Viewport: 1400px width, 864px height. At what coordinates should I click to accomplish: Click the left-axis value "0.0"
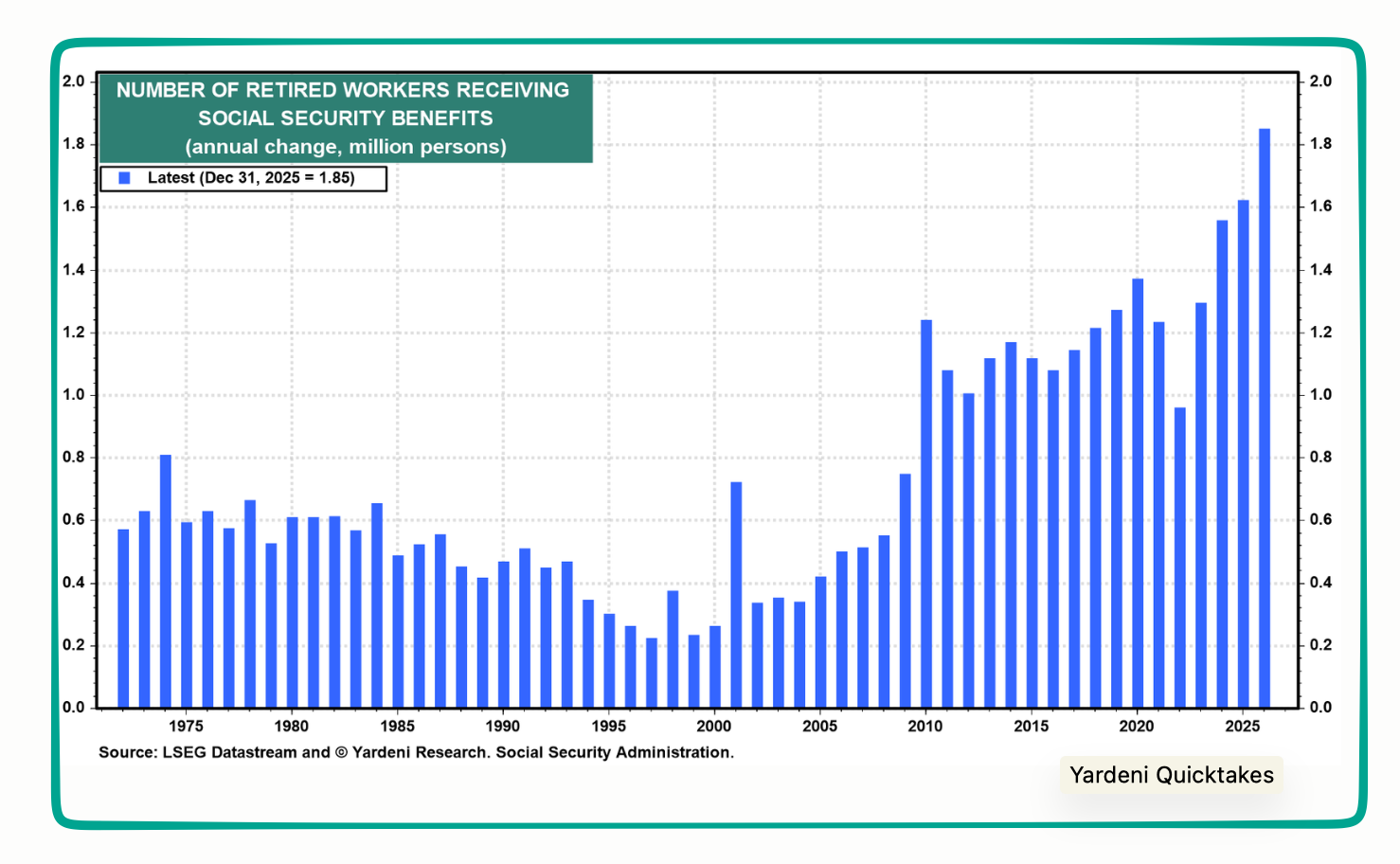tap(73, 708)
